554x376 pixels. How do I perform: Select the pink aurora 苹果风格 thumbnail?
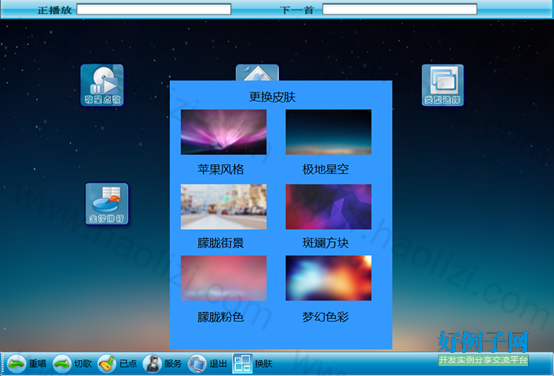[x=224, y=132]
